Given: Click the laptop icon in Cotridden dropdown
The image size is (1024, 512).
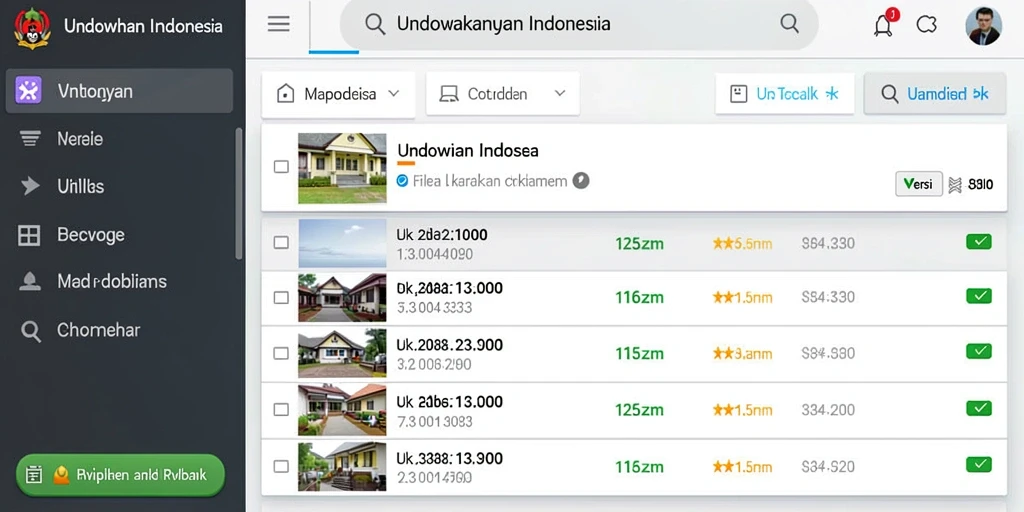Looking at the screenshot, I should click(x=449, y=94).
